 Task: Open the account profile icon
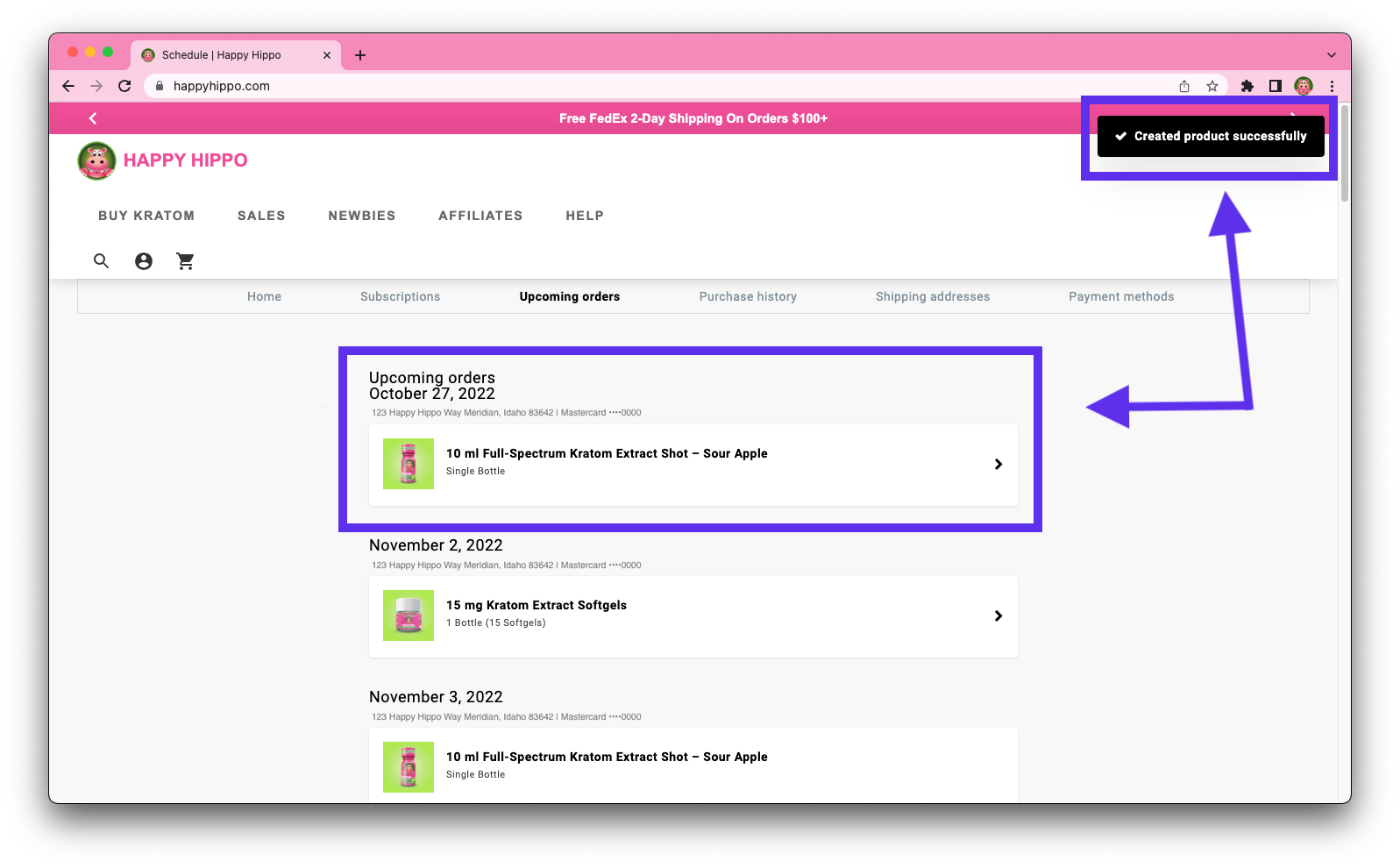pos(144,261)
